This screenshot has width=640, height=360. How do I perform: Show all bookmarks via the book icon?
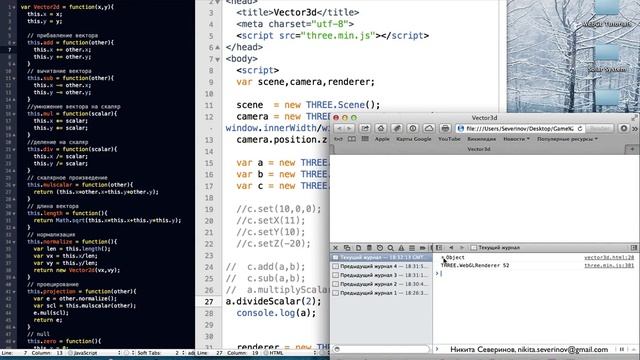pos(351,139)
